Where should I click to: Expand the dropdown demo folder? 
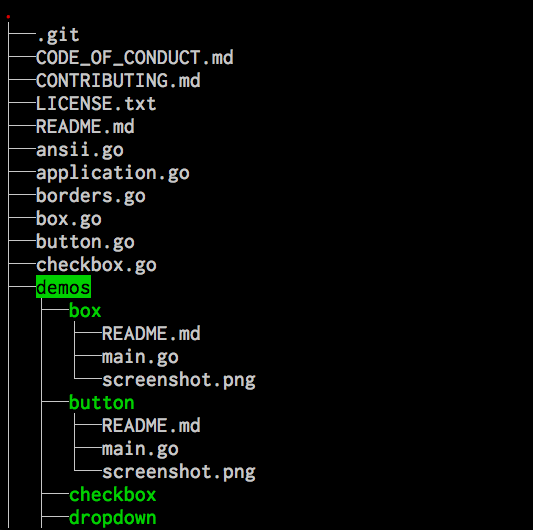point(113,518)
